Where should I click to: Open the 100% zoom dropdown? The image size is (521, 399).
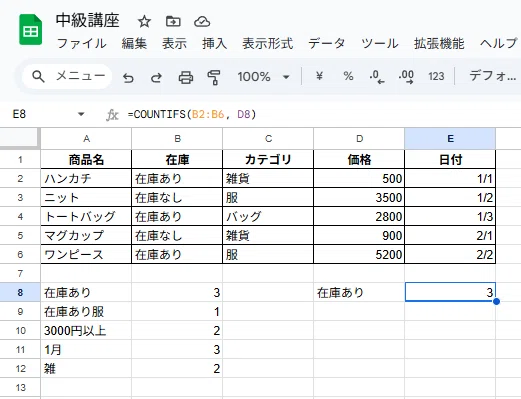coord(263,77)
